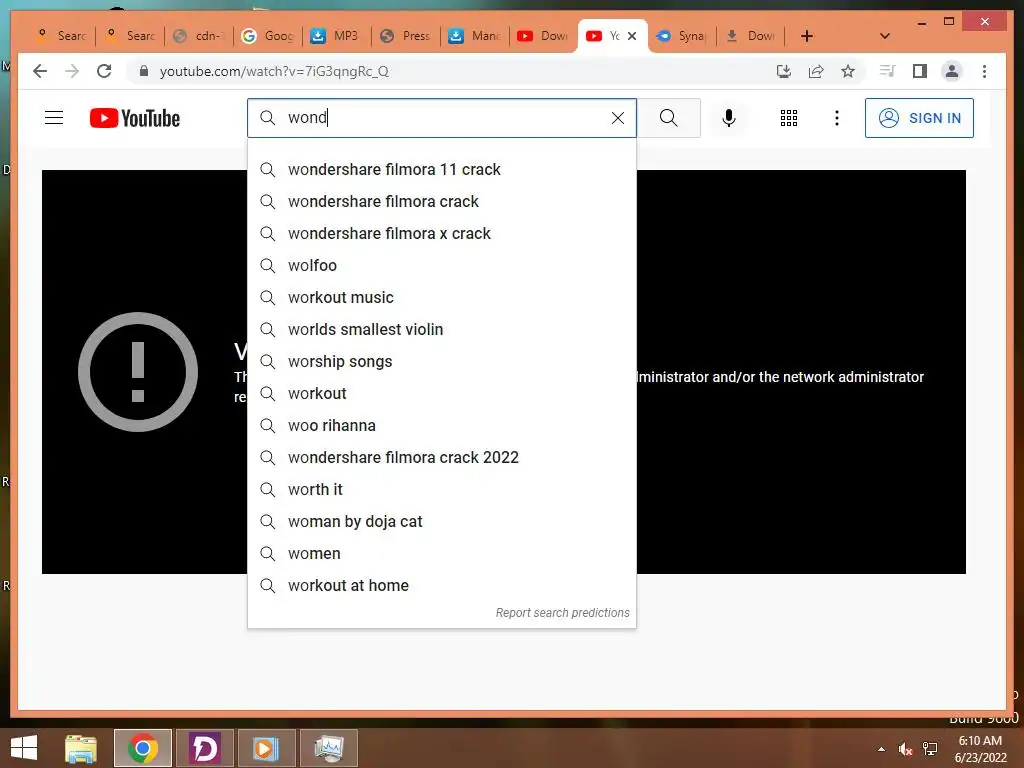Viewport: 1024px width, 768px height.
Task: Open the taskbar clock showing 6:10 AM
Action: (x=980, y=749)
